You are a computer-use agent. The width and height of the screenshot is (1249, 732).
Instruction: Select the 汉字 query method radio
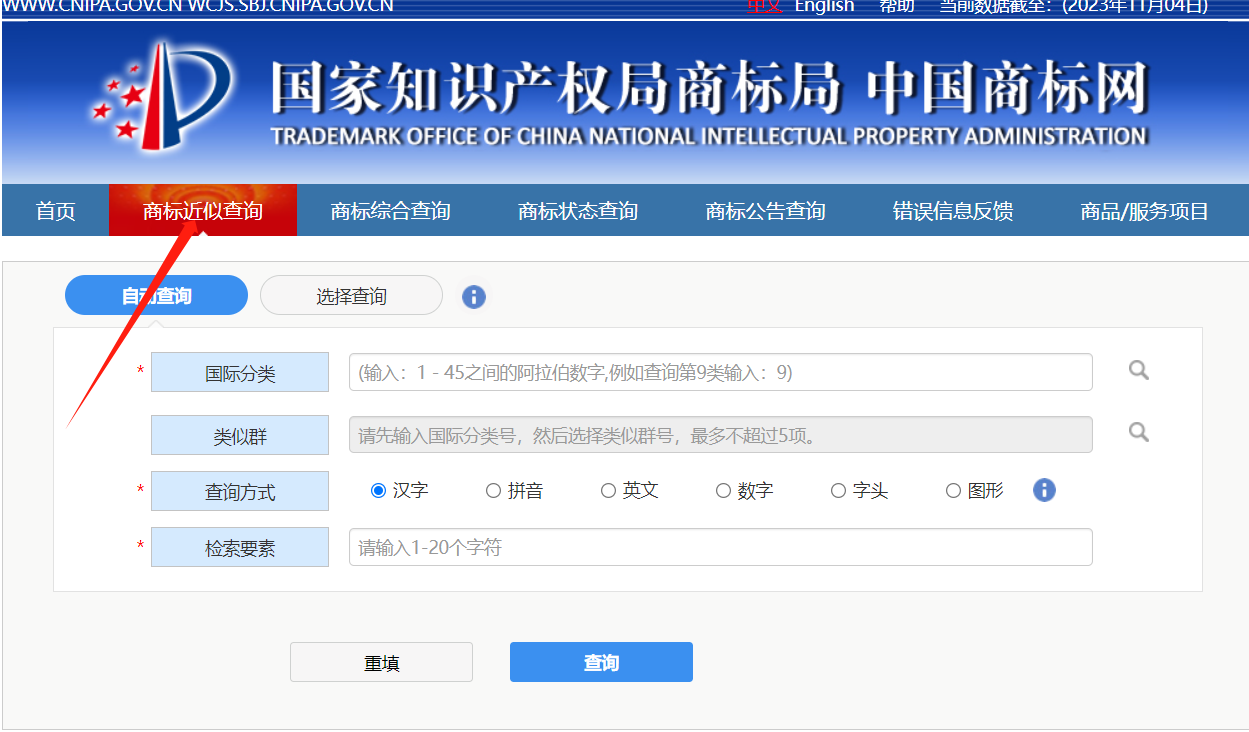[378, 491]
